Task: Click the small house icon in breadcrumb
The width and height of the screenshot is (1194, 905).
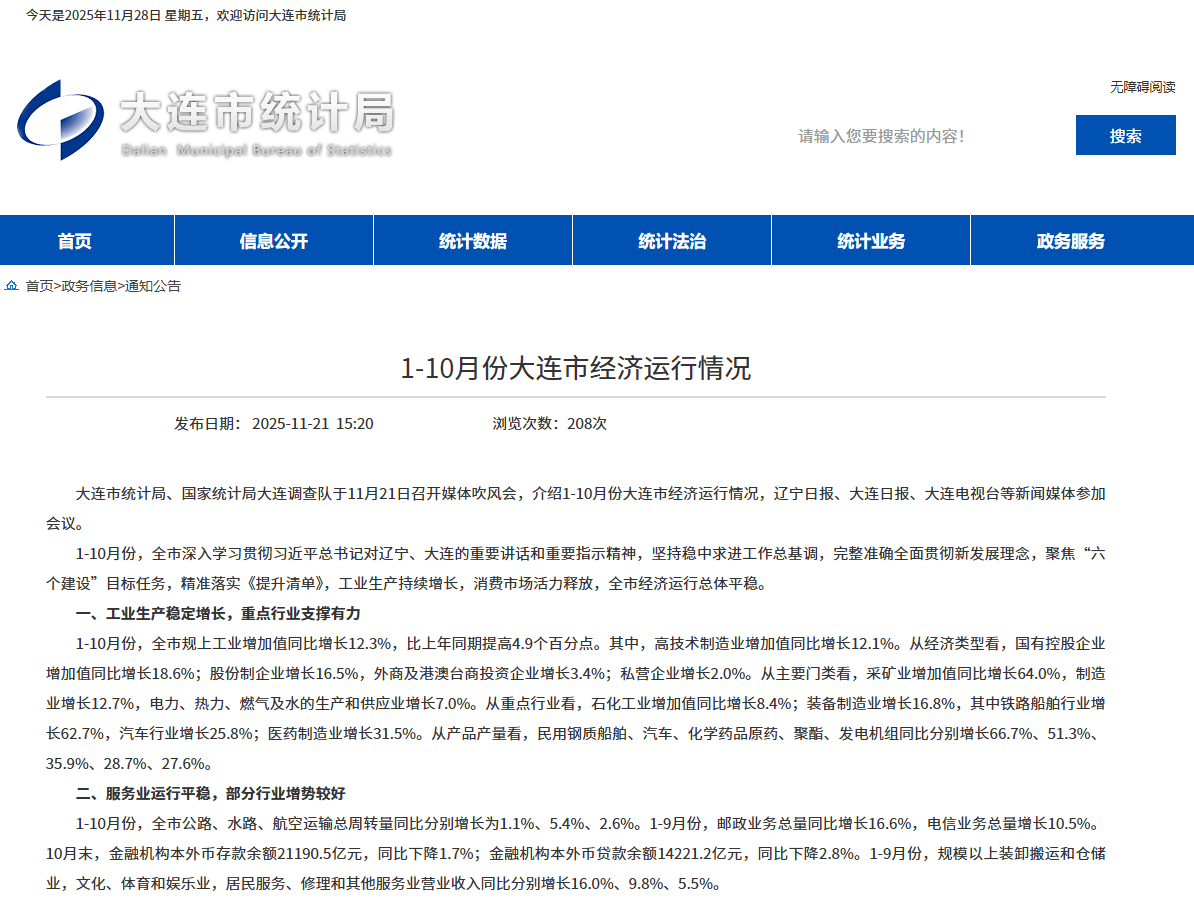Action: point(12,286)
